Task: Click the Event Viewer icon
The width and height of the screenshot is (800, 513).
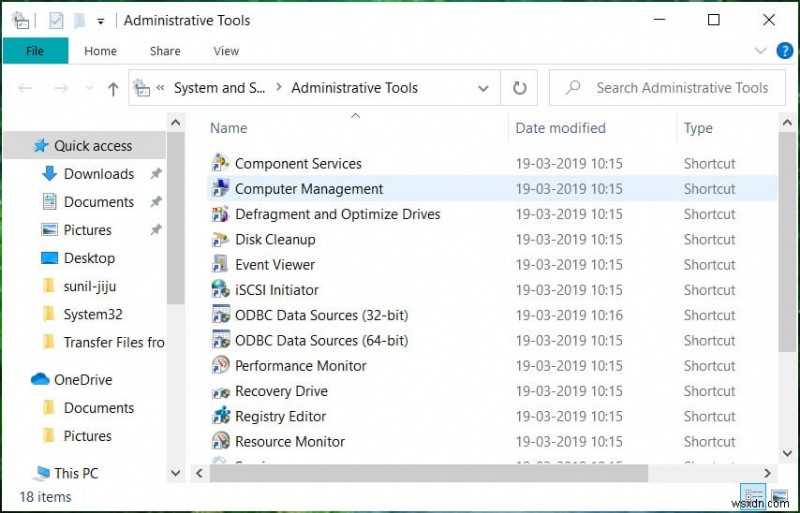Action: pyautogui.click(x=221, y=265)
